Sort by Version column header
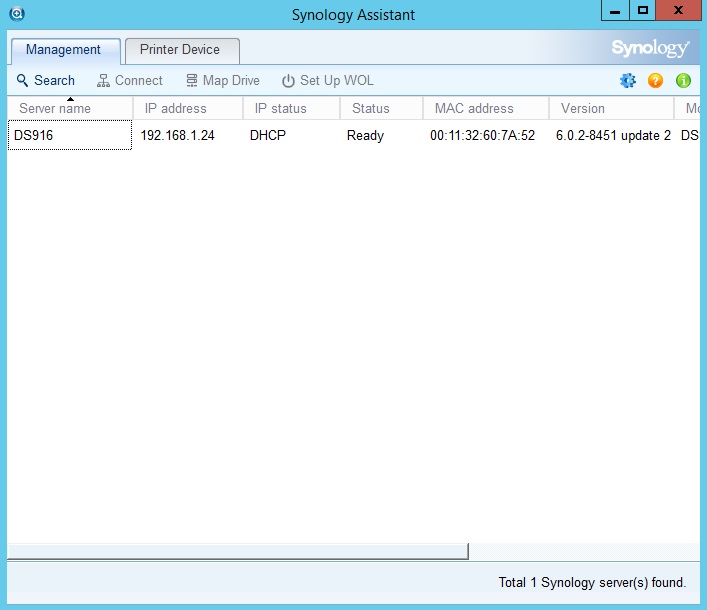Viewport: 707px width, 610px height. tap(611, 108)
